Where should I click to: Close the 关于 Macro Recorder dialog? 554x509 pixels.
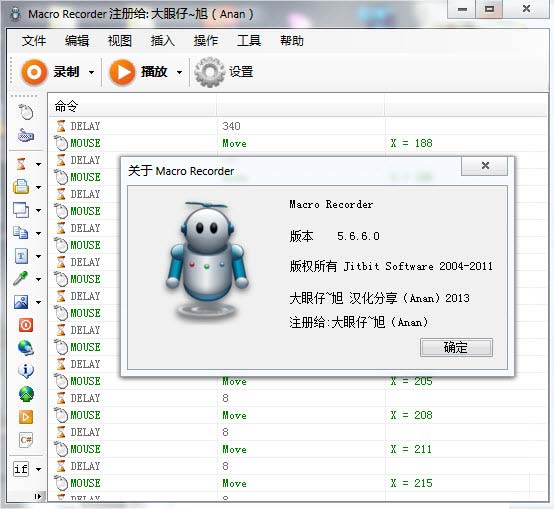click(x=484, y=166)
